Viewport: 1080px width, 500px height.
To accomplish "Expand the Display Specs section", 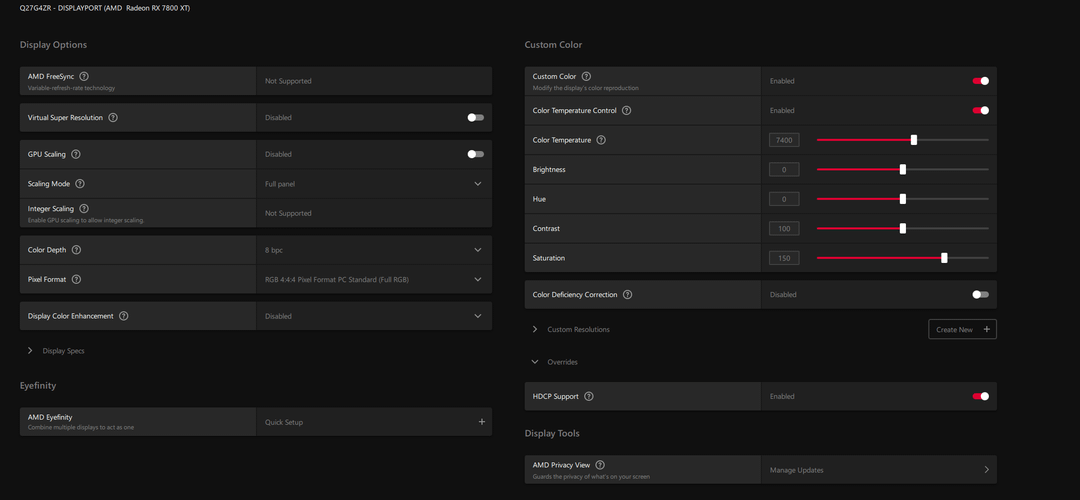I will click(x=31, y=351).
